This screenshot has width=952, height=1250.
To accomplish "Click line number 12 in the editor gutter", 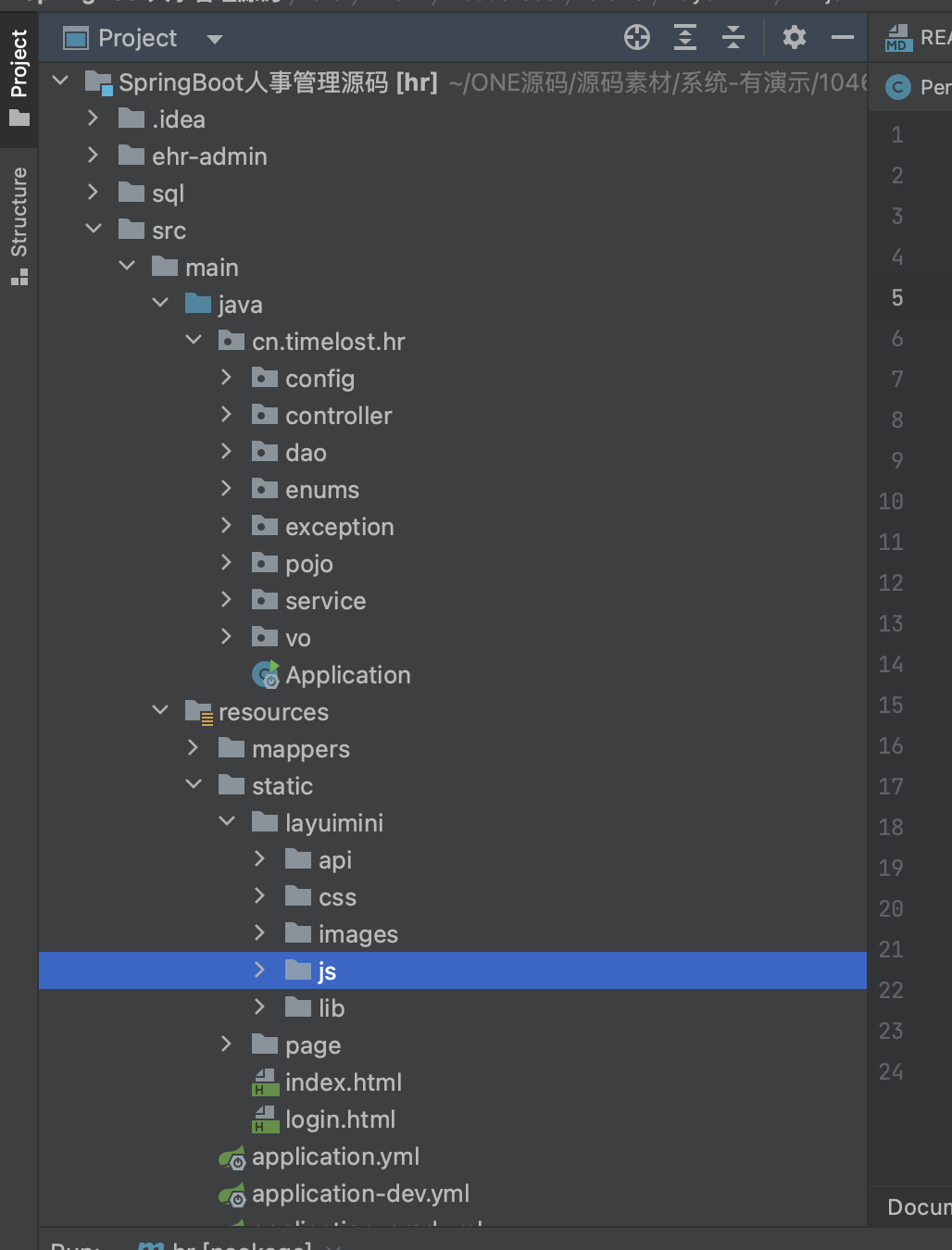I will (x=891, y=582).
